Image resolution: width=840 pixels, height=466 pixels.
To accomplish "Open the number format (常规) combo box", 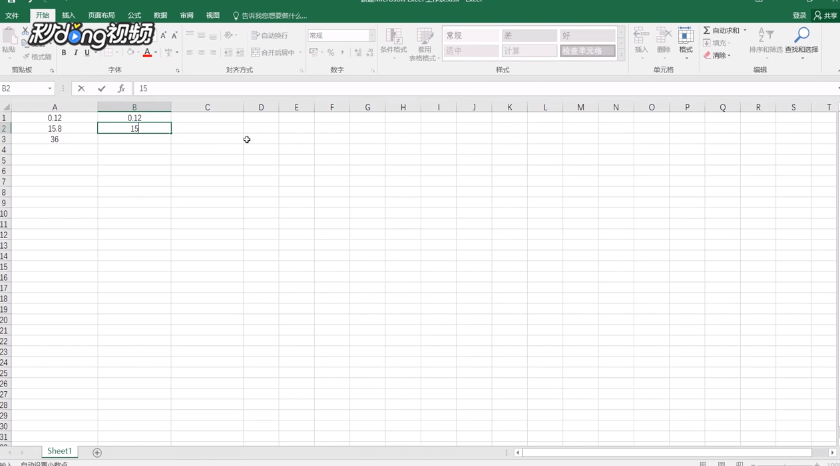I will [341, 35].
